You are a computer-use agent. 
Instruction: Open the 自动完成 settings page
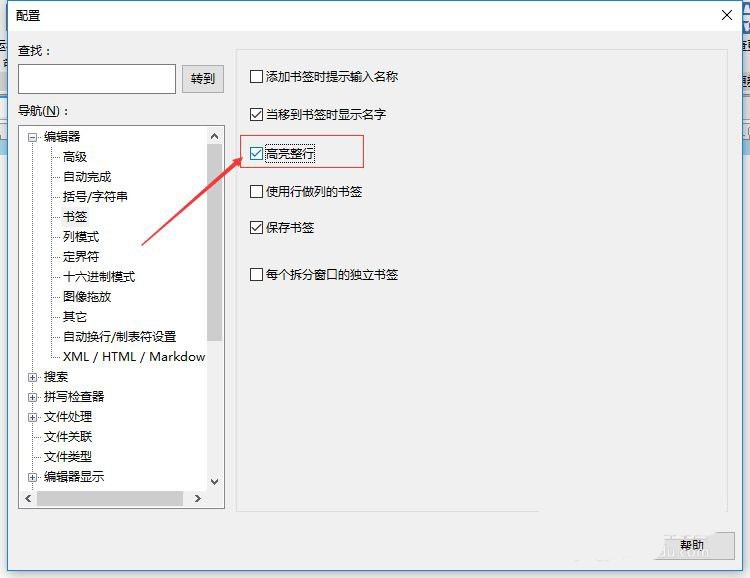click(x=87, y=177)
